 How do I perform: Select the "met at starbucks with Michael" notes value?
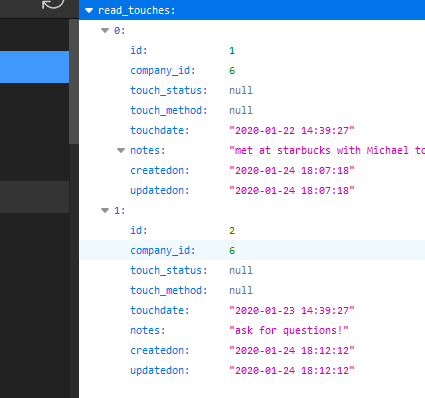[327, 150]
